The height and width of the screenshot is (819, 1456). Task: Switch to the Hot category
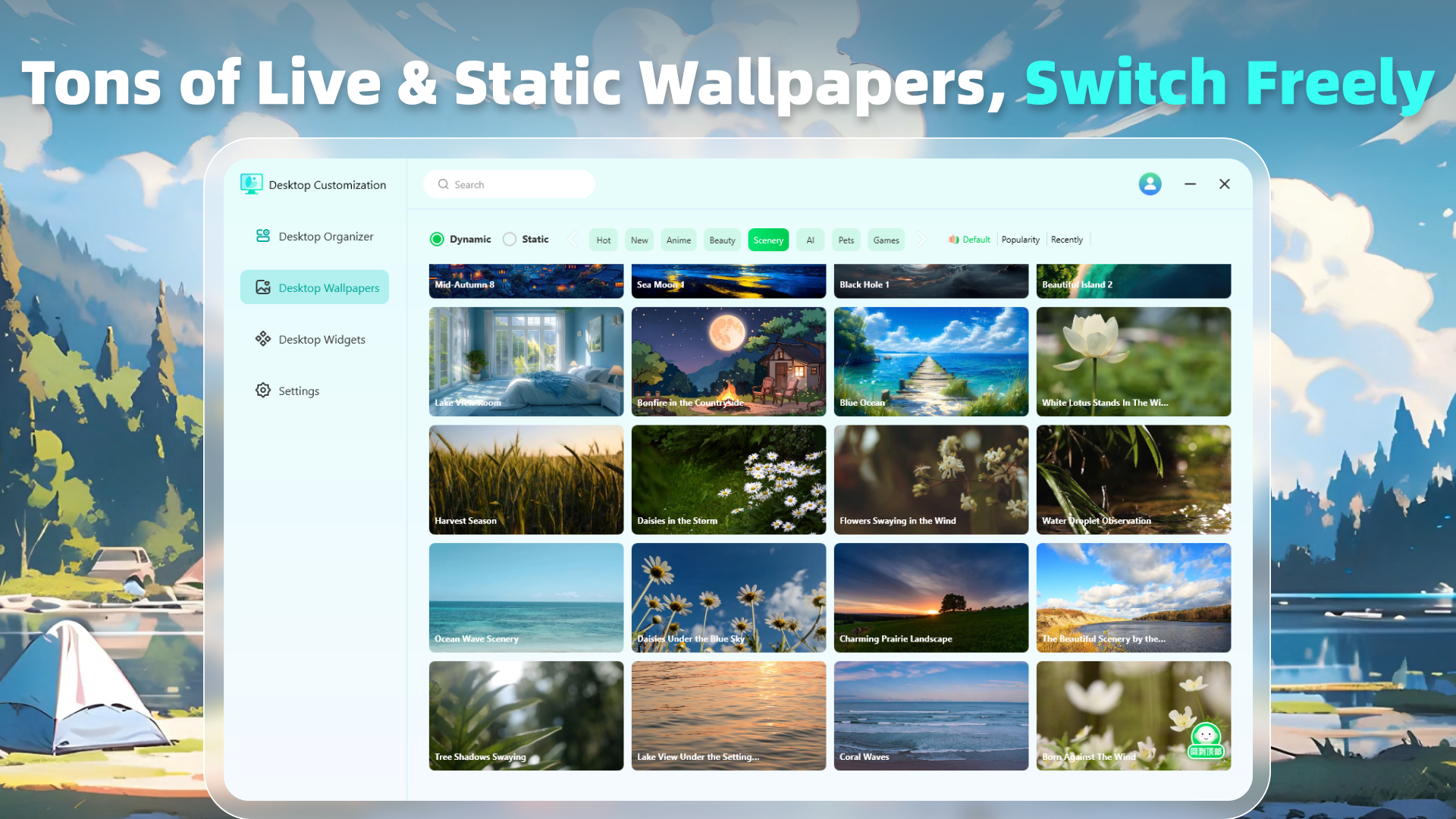pyautogui.click(x=604, y=240)
